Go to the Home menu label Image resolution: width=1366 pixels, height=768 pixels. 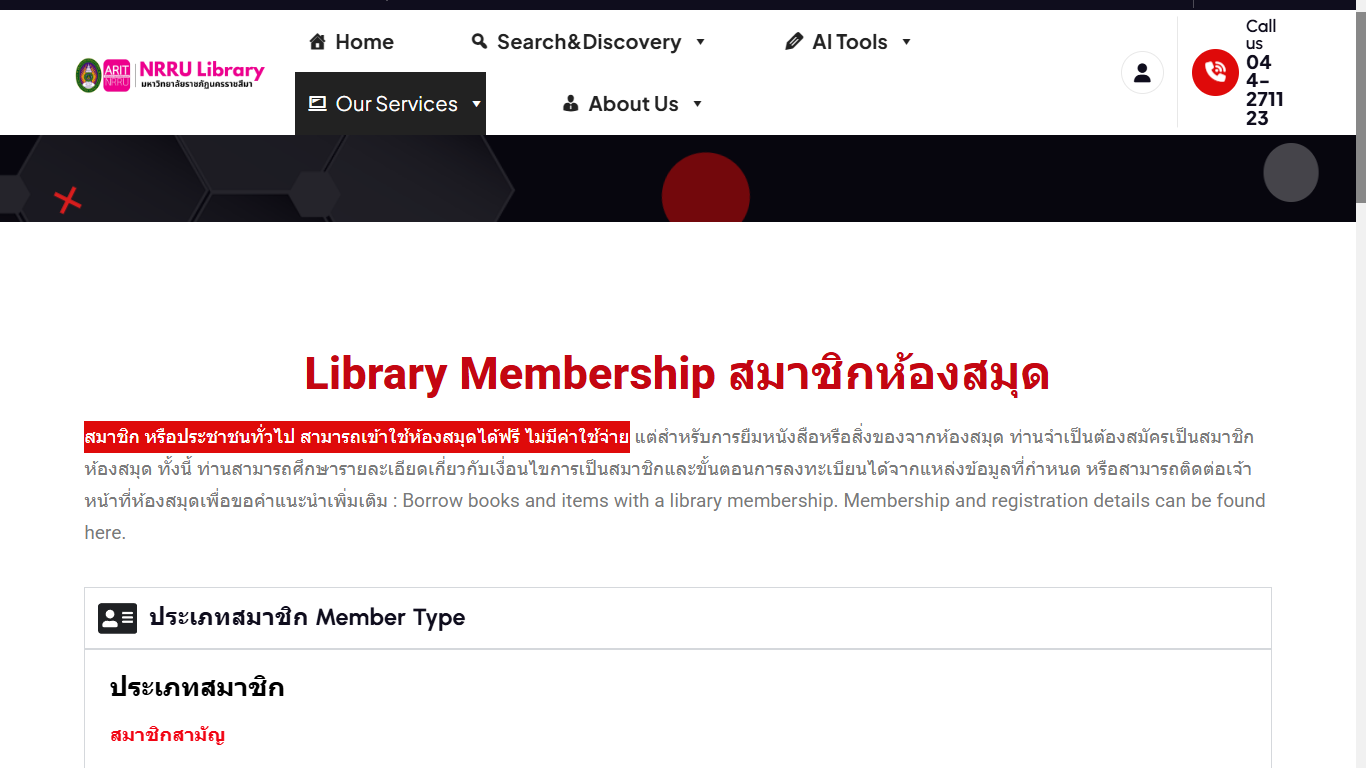click(364, 42)
